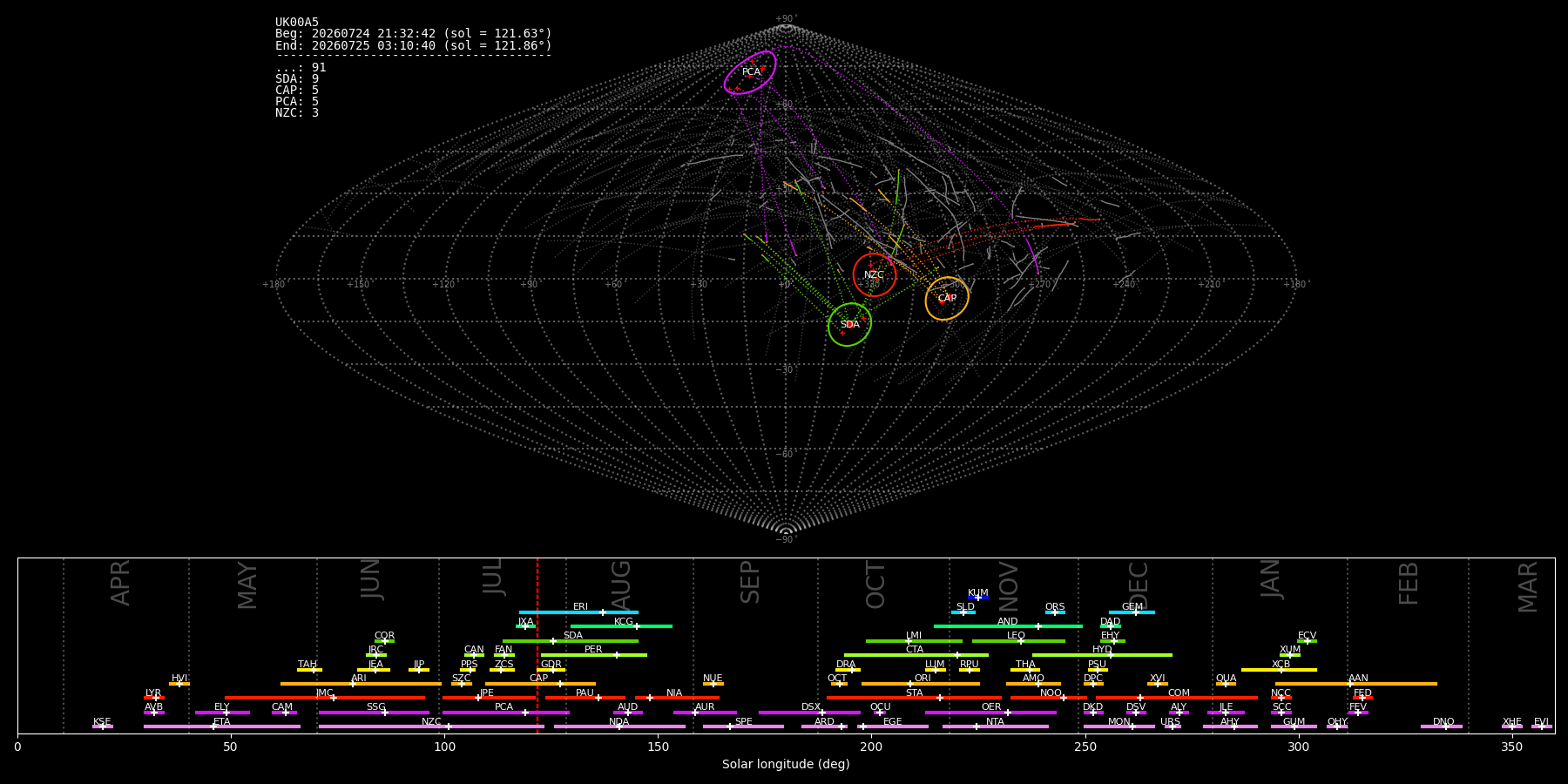Click the orange CAP radiant circle
Viewport: 1568px width, 784px height.
pyautogui.click(x=947, y=299)
